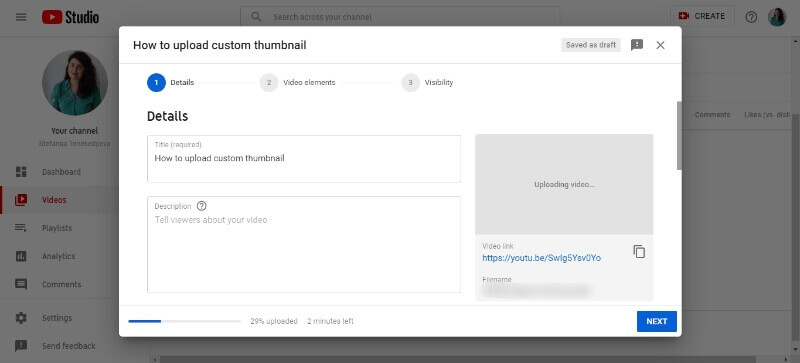800x363 pixels.
Task: Click the YouTube Studio logo
Action: [70, 17]
